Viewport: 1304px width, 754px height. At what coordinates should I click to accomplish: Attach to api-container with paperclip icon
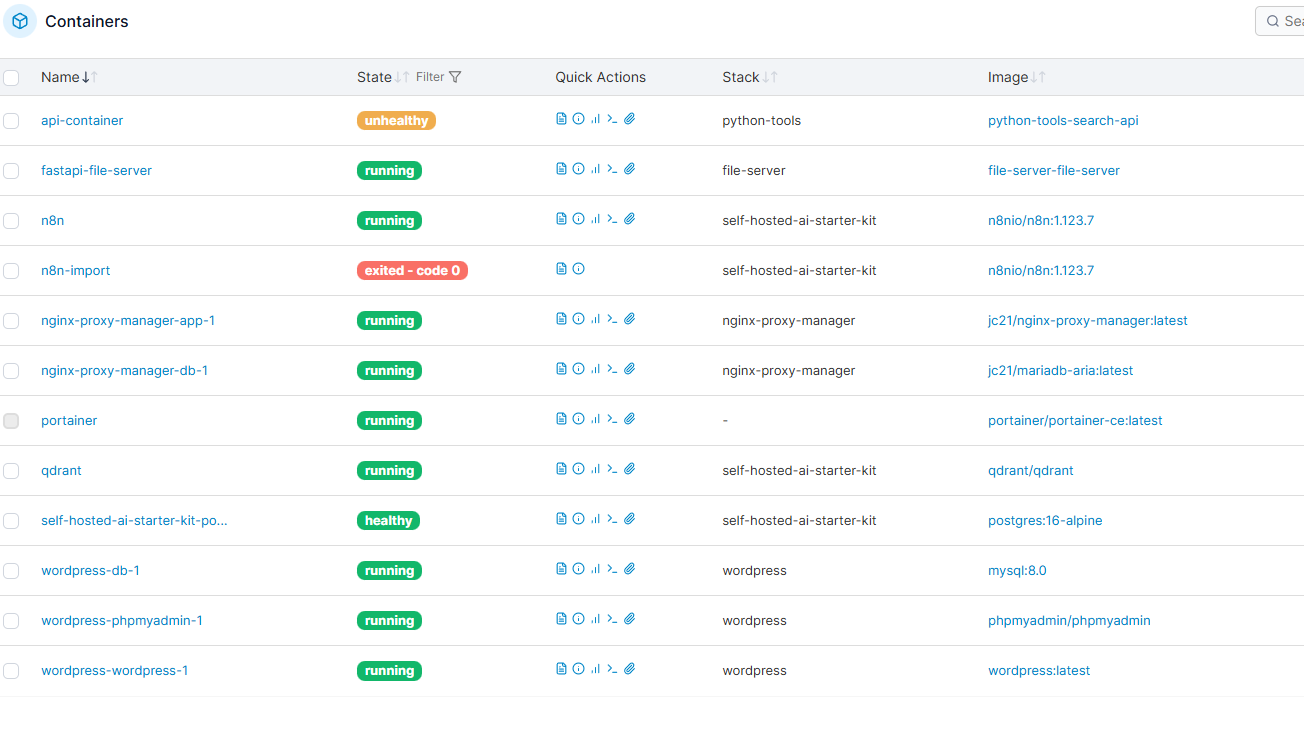(x=630, y=119)
